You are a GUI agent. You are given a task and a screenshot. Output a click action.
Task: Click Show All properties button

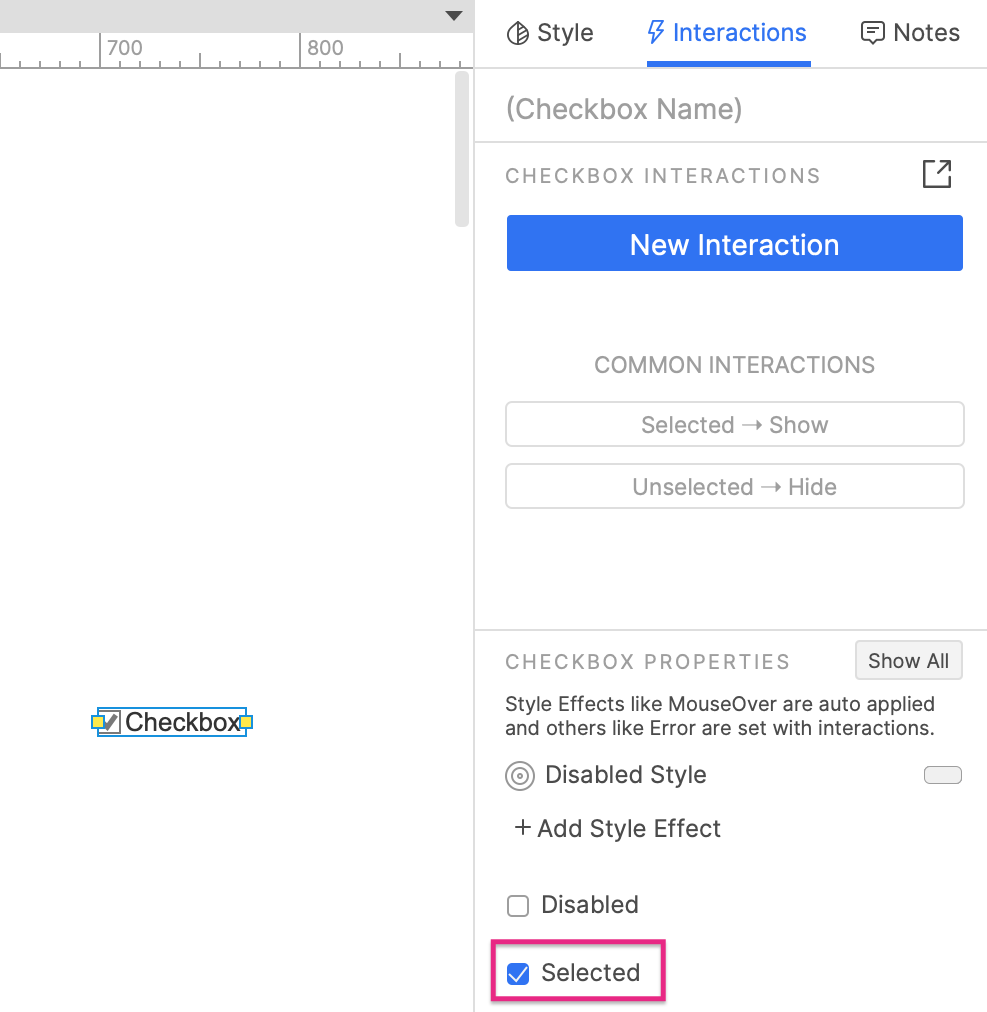[x=908, y=660]
